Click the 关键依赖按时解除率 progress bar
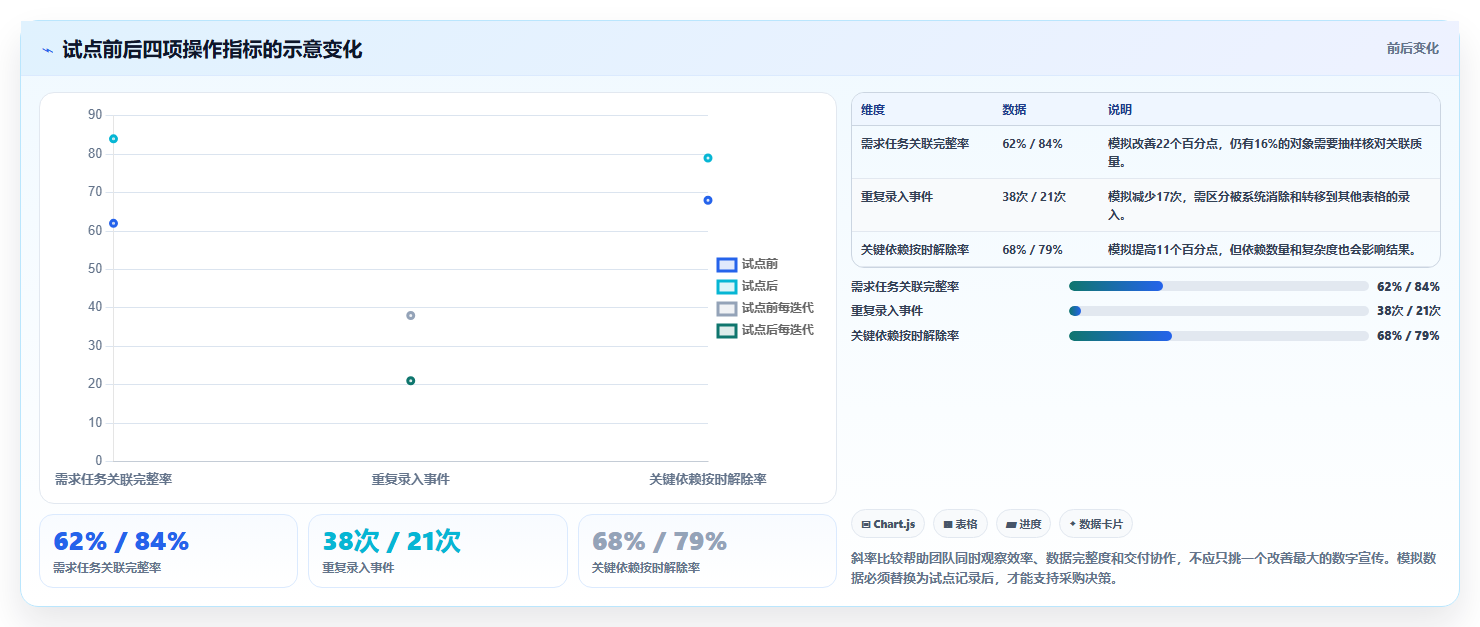 pos(1218,336)
